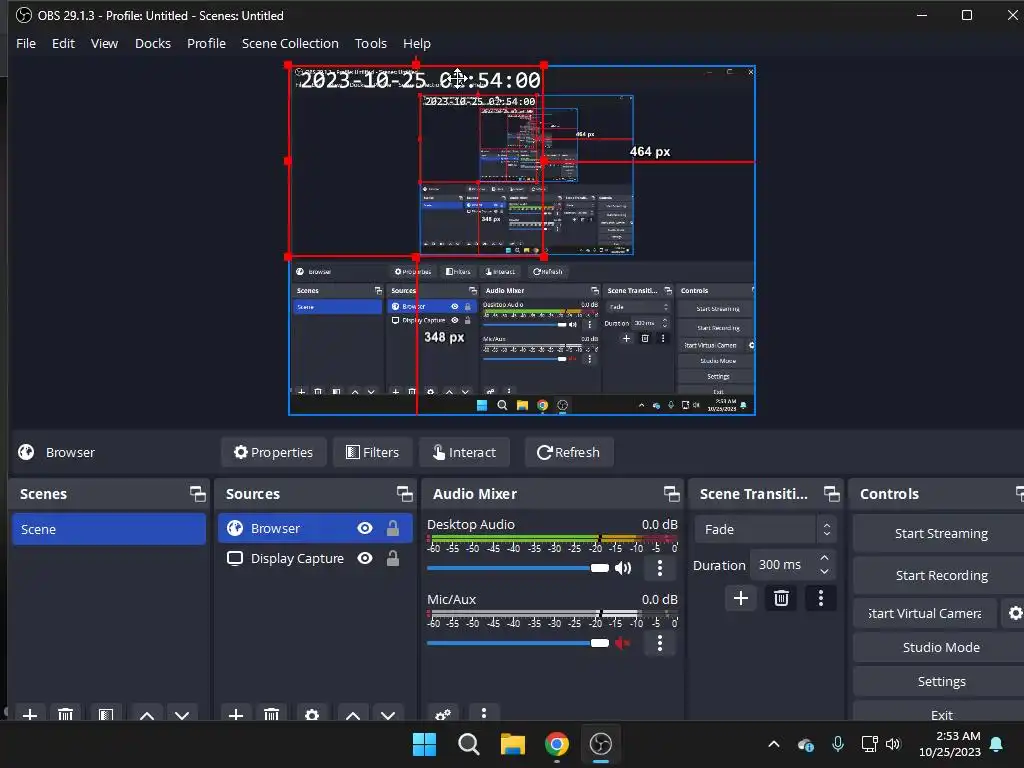Screen dimensions: 1024x768
Task: Click Start Streaming
Action: (941, 534)
